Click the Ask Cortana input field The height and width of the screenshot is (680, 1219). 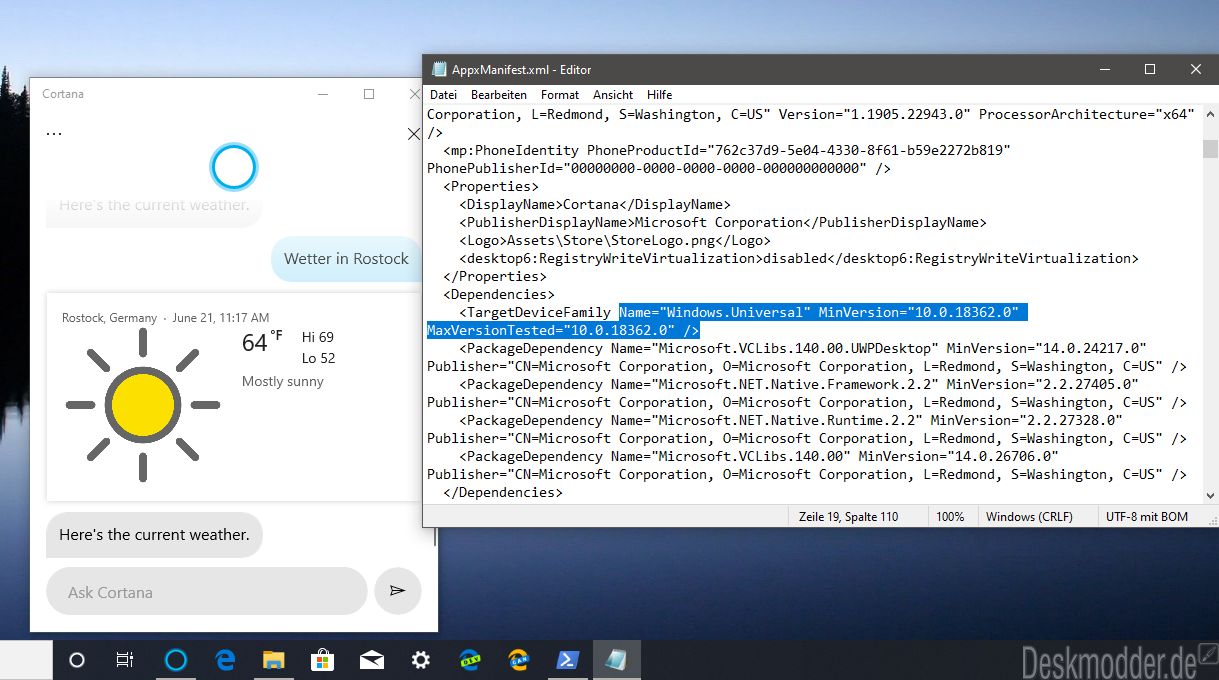[x=207, y=591]
